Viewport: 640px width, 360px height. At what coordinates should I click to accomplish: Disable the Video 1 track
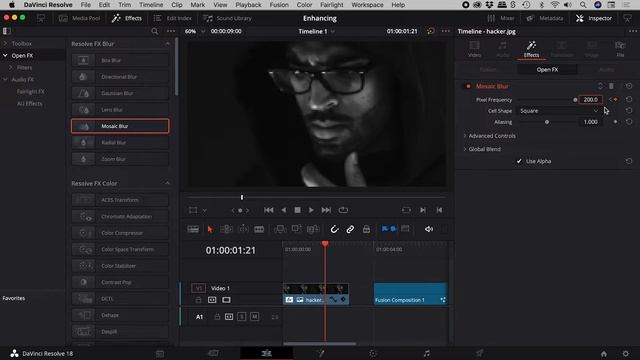tap(226, 300)
